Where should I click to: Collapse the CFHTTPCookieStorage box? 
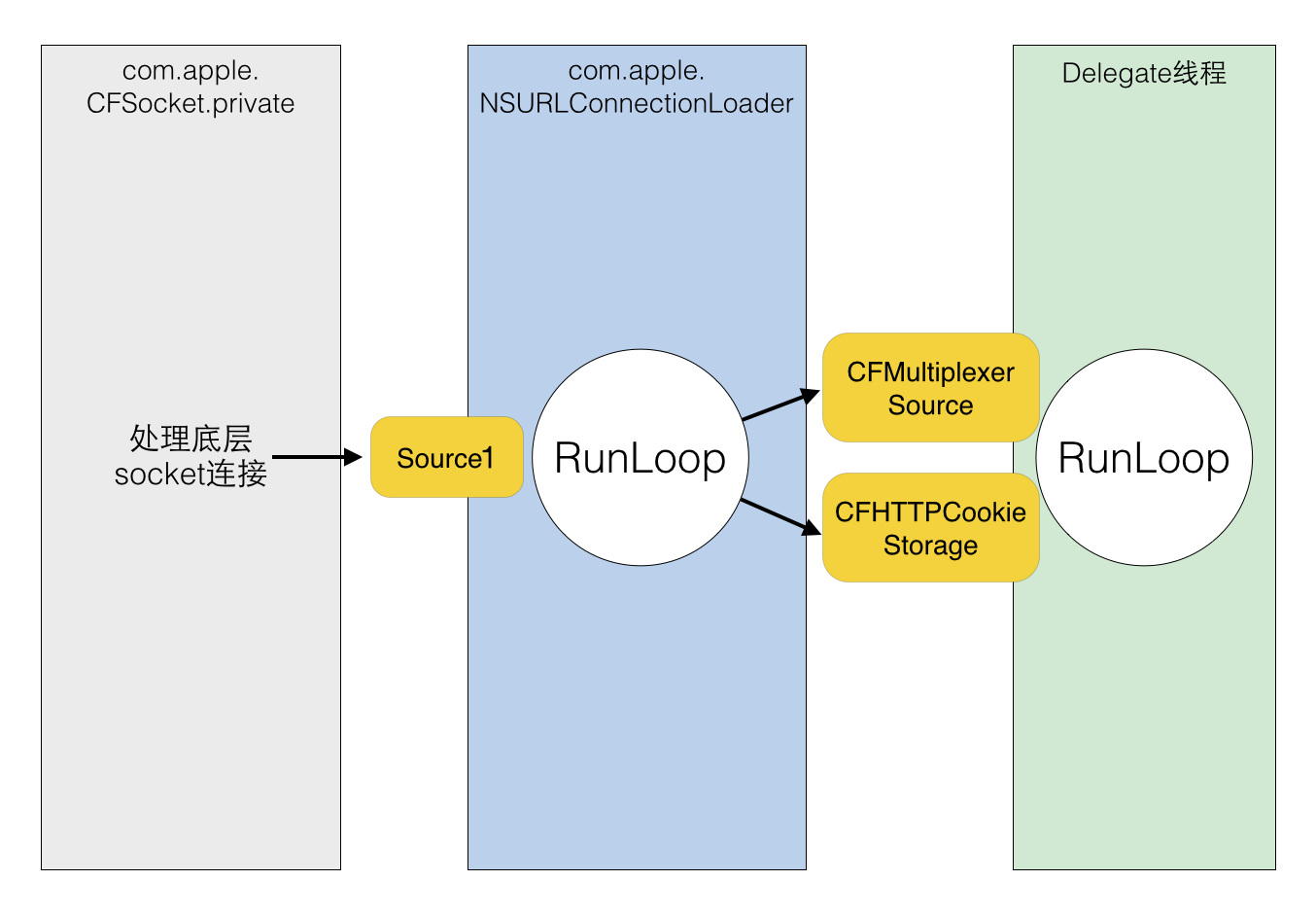930,528
